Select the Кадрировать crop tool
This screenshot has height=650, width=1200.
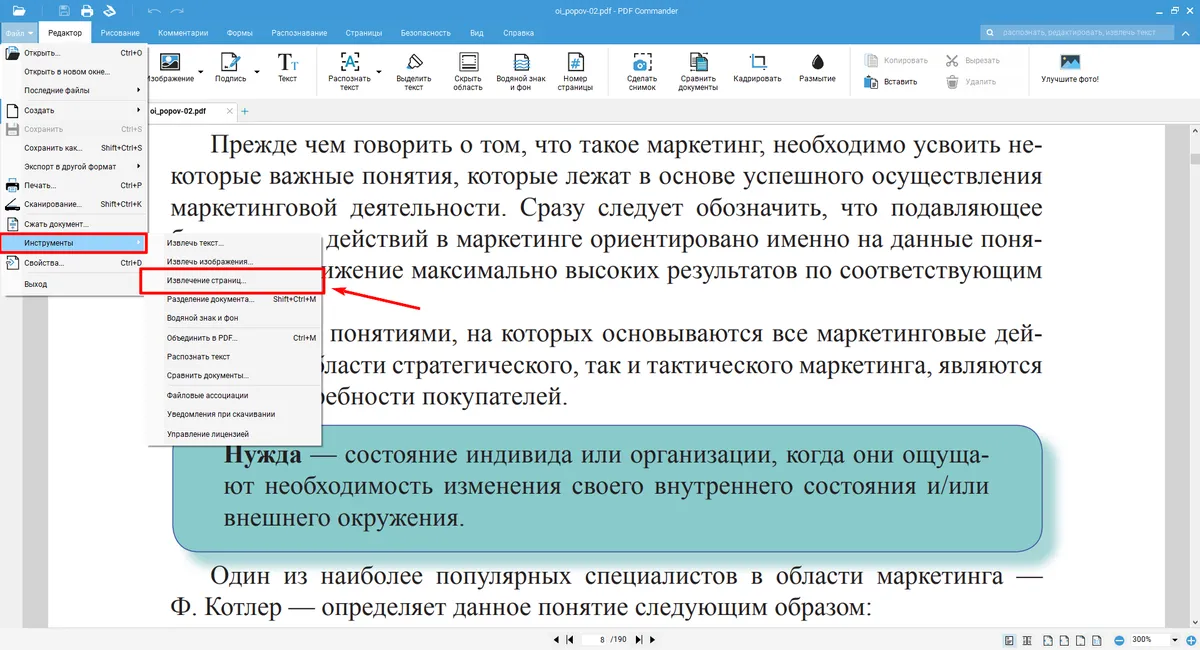pos(757,70)
